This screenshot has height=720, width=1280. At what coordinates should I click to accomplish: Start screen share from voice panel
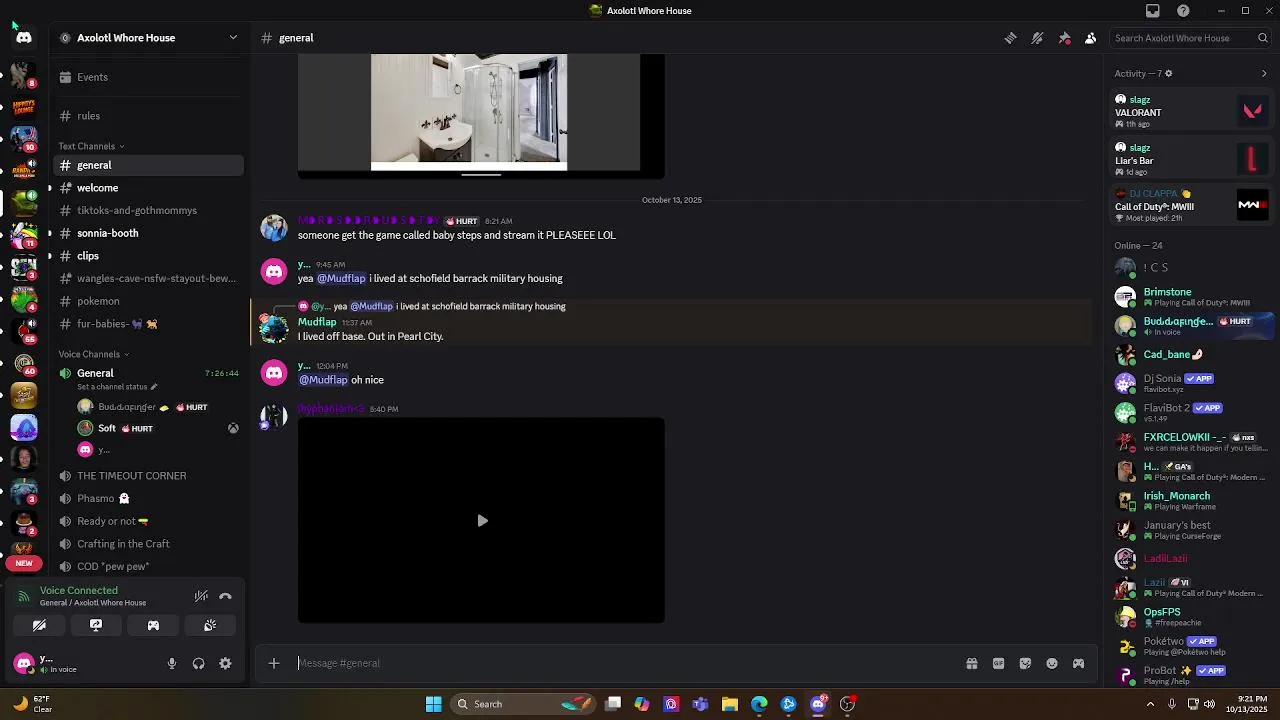tap(96, 625)
